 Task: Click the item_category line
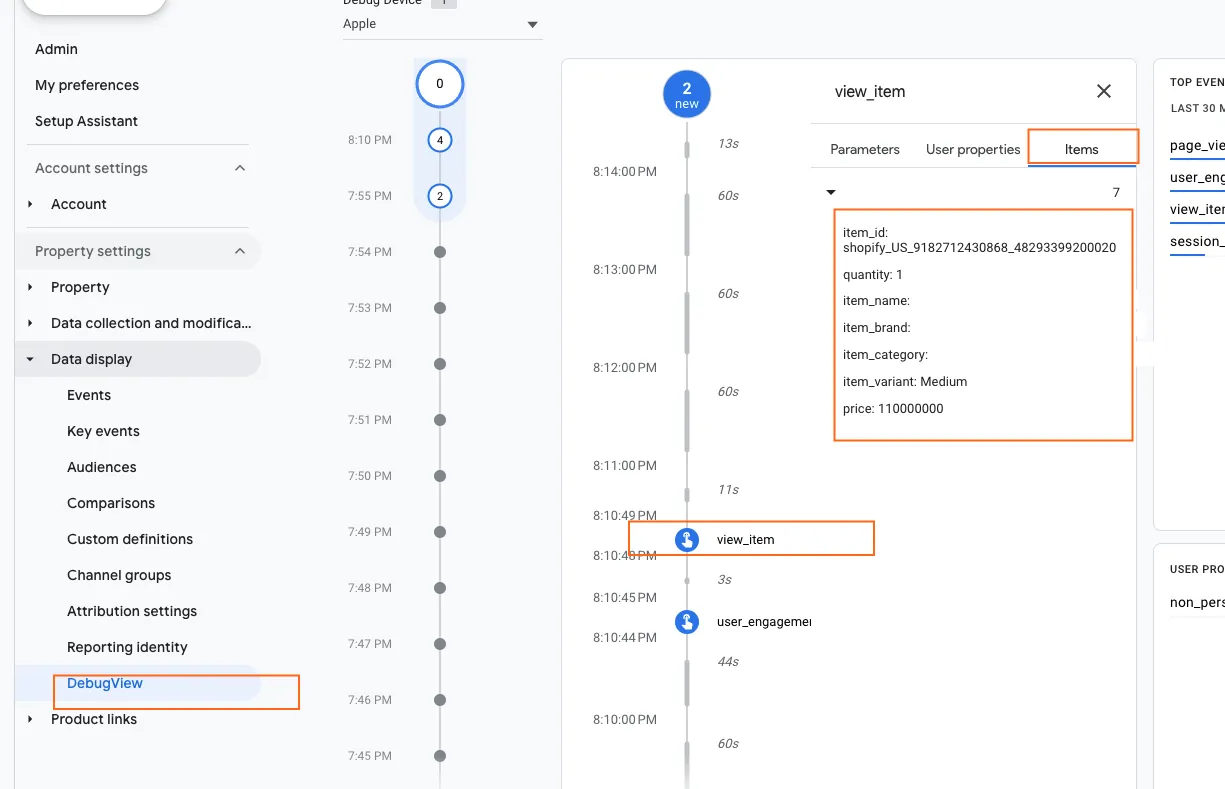pyautogui.click(x=886, y=354)
